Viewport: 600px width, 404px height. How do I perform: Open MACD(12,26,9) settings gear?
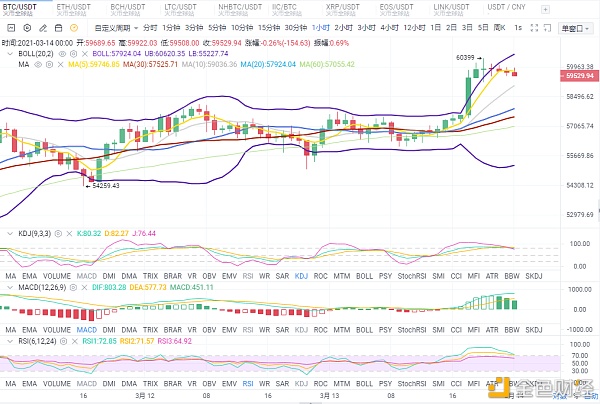coord(73,287)
